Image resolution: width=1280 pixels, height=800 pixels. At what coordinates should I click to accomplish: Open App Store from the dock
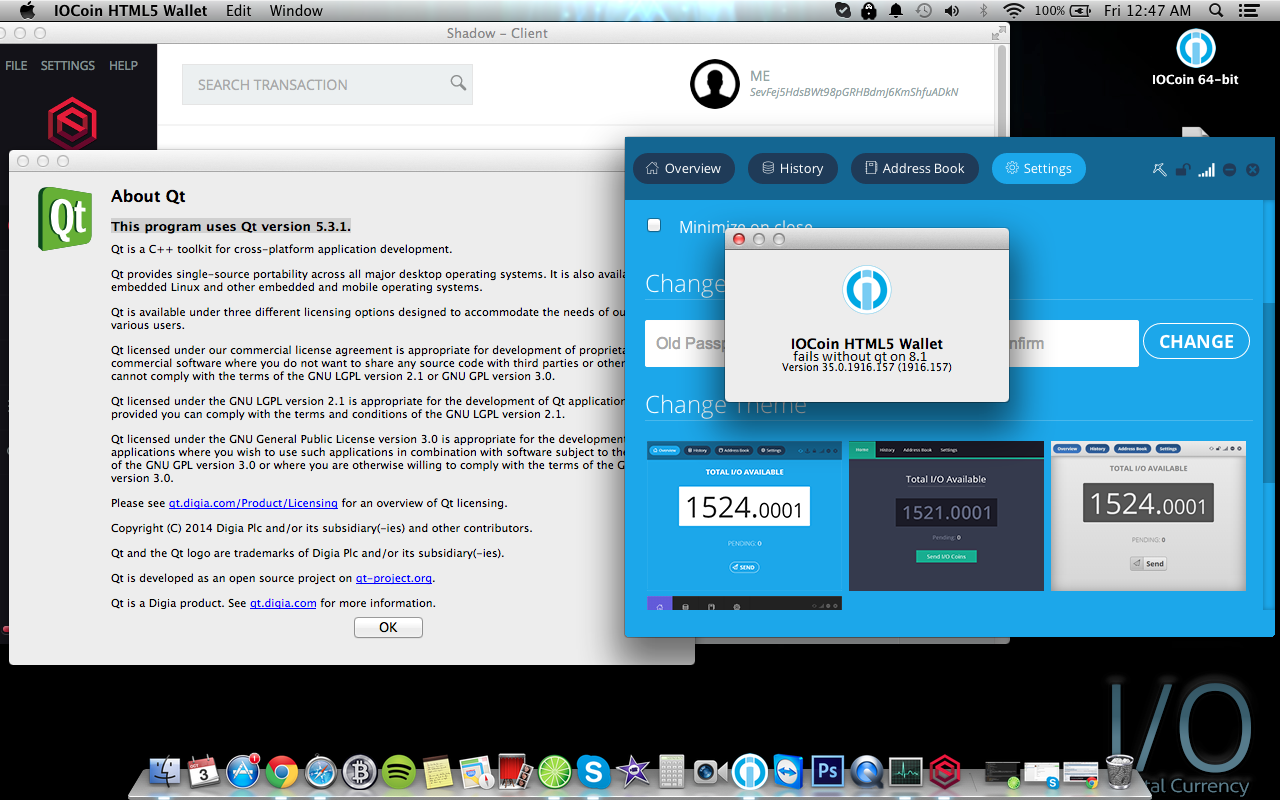[x=243, y=771]
